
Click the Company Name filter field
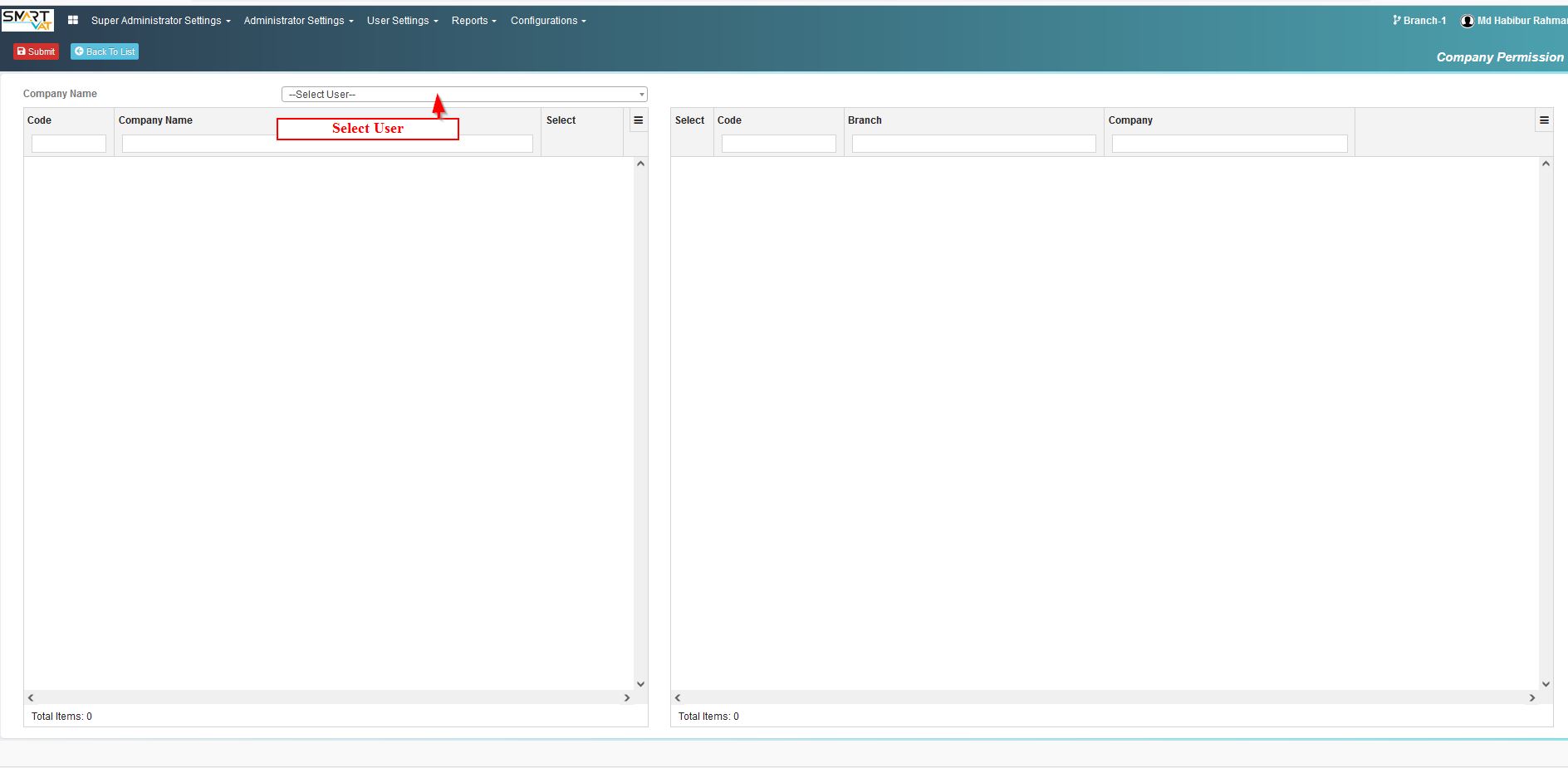click(327, 144)
